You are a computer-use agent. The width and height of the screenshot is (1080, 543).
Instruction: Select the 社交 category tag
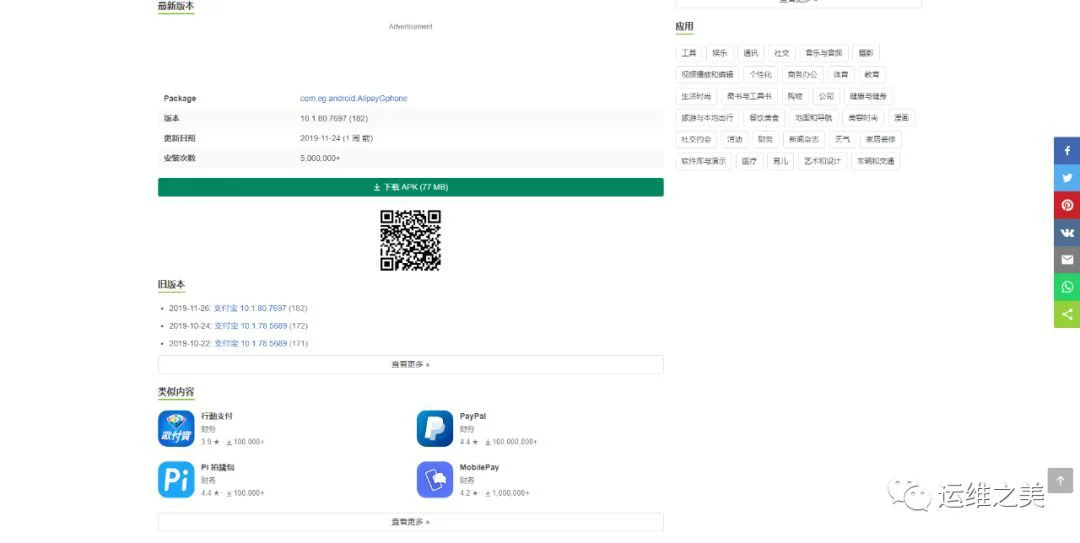click(782, 53)
